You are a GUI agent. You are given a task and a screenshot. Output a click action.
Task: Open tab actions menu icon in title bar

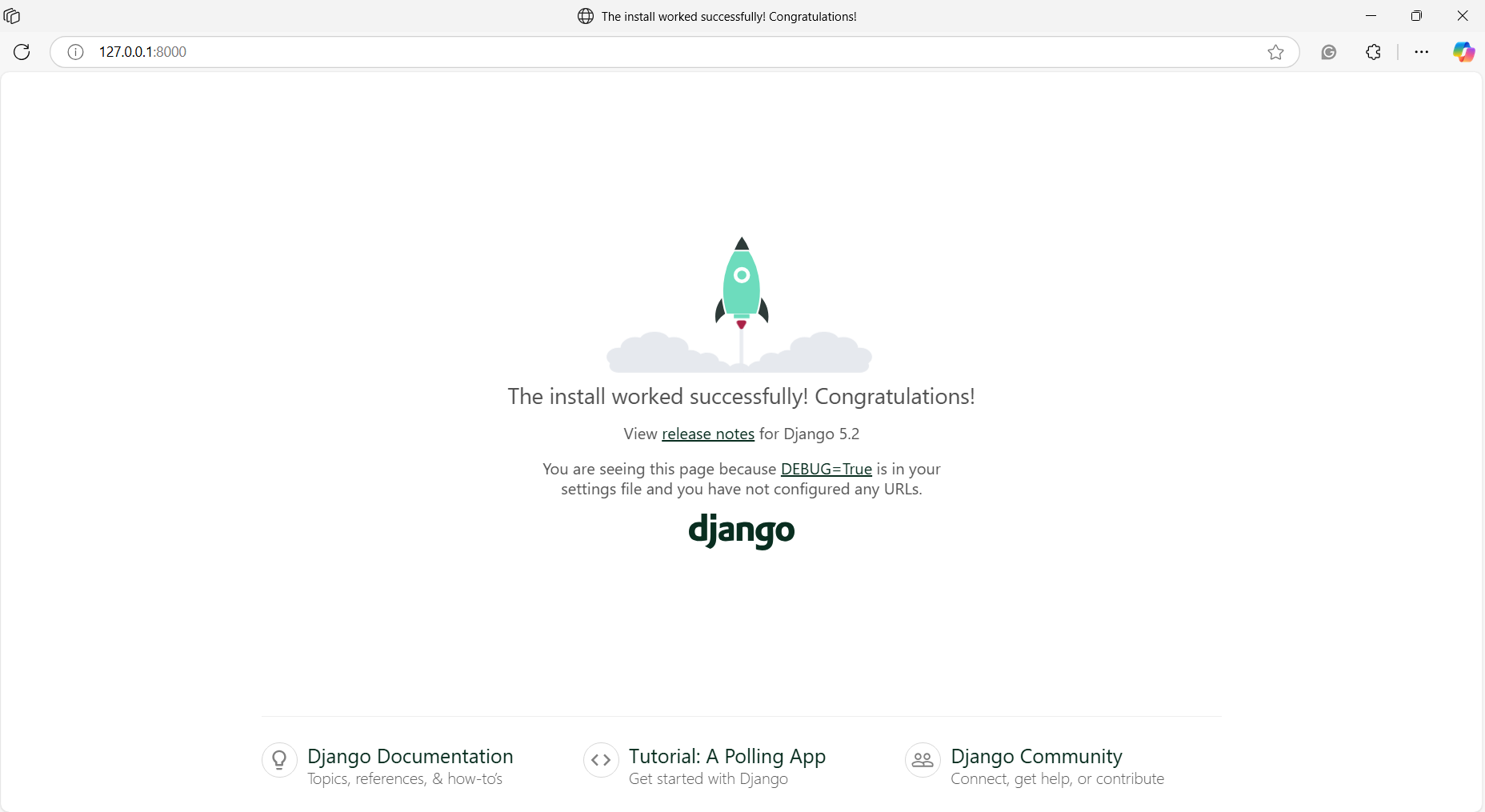coord(12,16)
